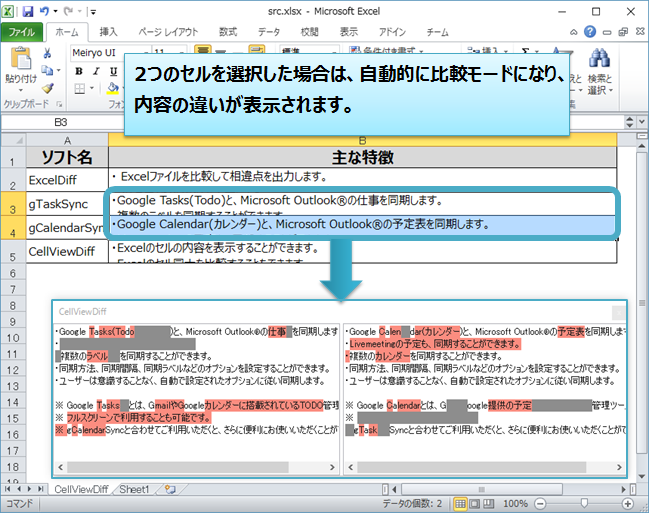
Task: Go to first sheet with navigation arrow
Action: pos(7,489)
